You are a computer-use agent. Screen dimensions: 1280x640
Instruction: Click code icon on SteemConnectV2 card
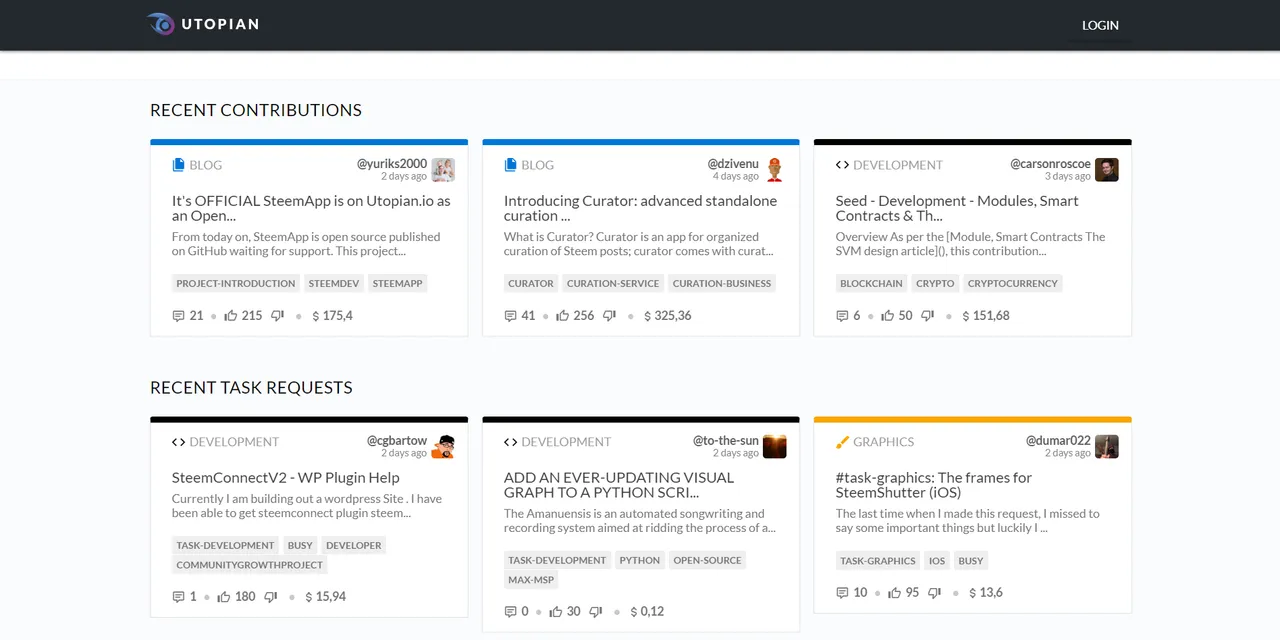(178, 442)
